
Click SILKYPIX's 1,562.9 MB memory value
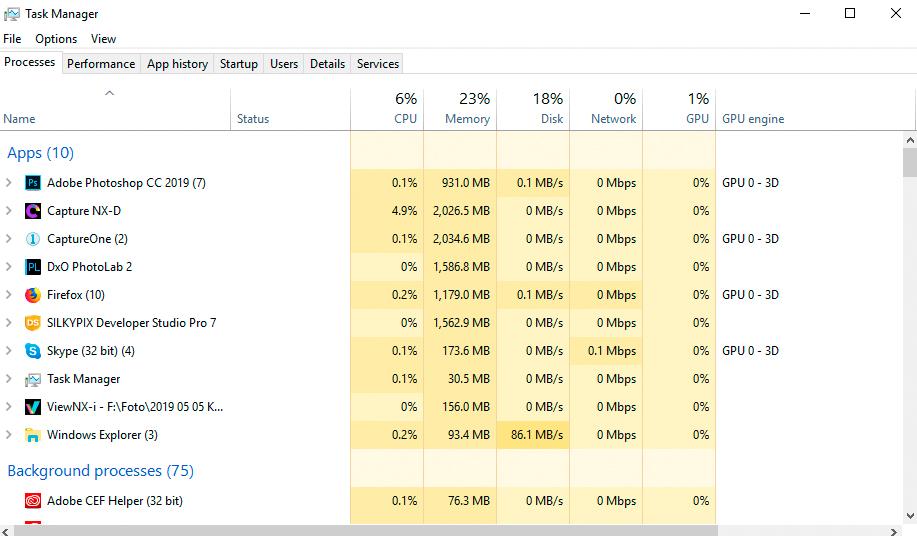[x=461, y=323]
